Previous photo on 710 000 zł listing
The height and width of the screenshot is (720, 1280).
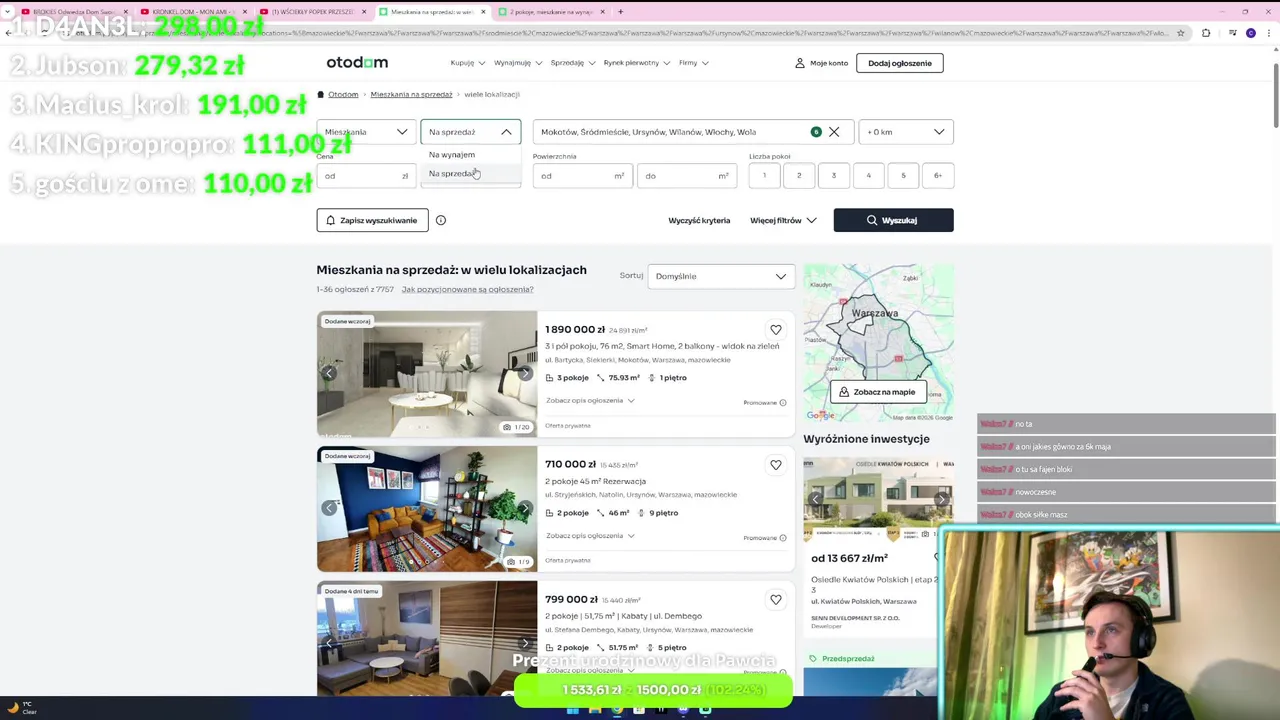pyautogui.click(x=329, y=508)
